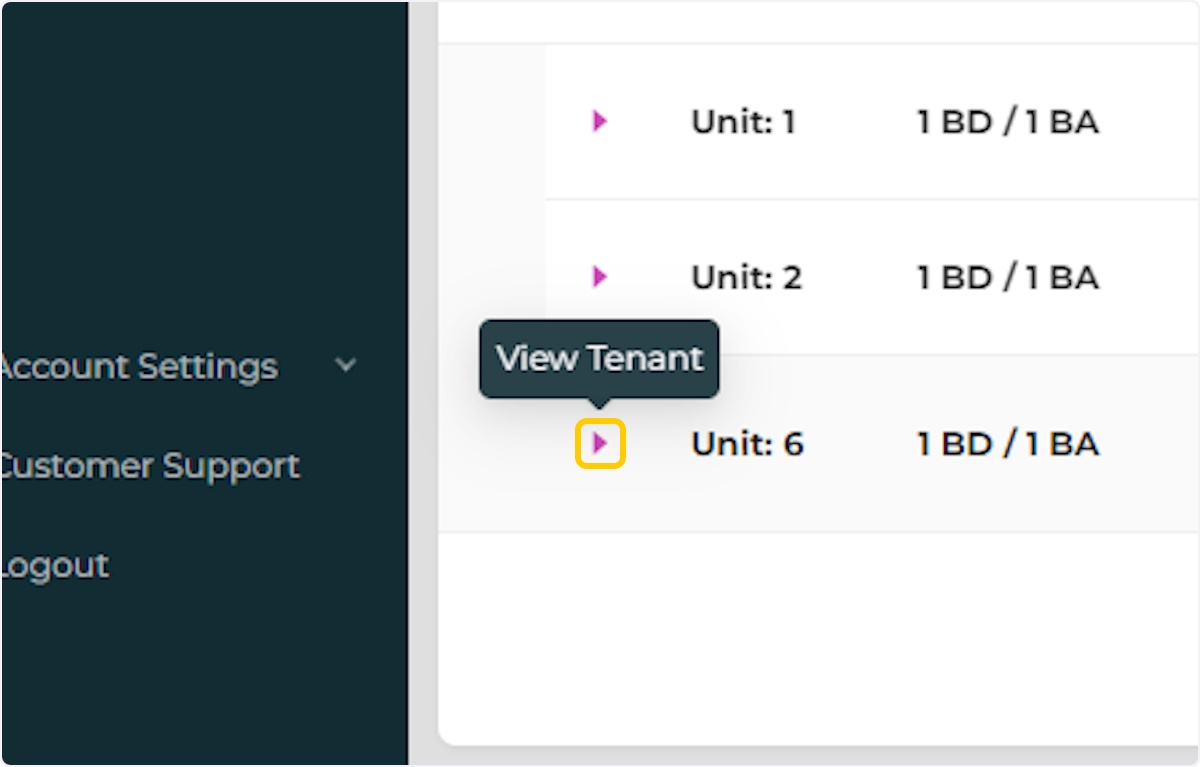Click 1 BD / 1 BA for Unit 1
The height and width of the screenshot is (767, 1200).
pyautogui.click(x=1007, y=122)
